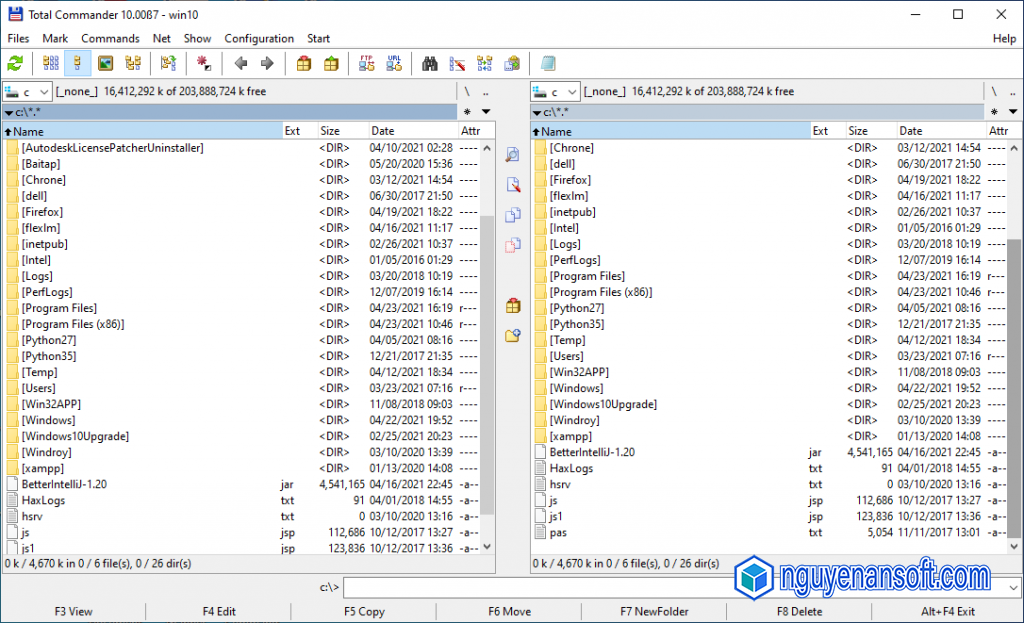Launch the Multi-Rename tool icon

(457, 63)
